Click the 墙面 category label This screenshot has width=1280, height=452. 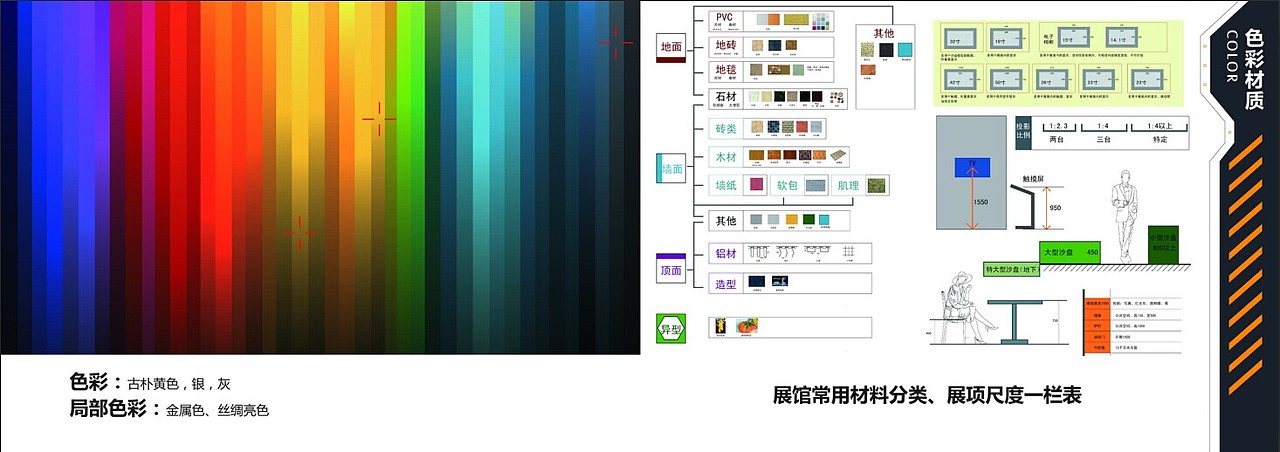pos(671,169)
